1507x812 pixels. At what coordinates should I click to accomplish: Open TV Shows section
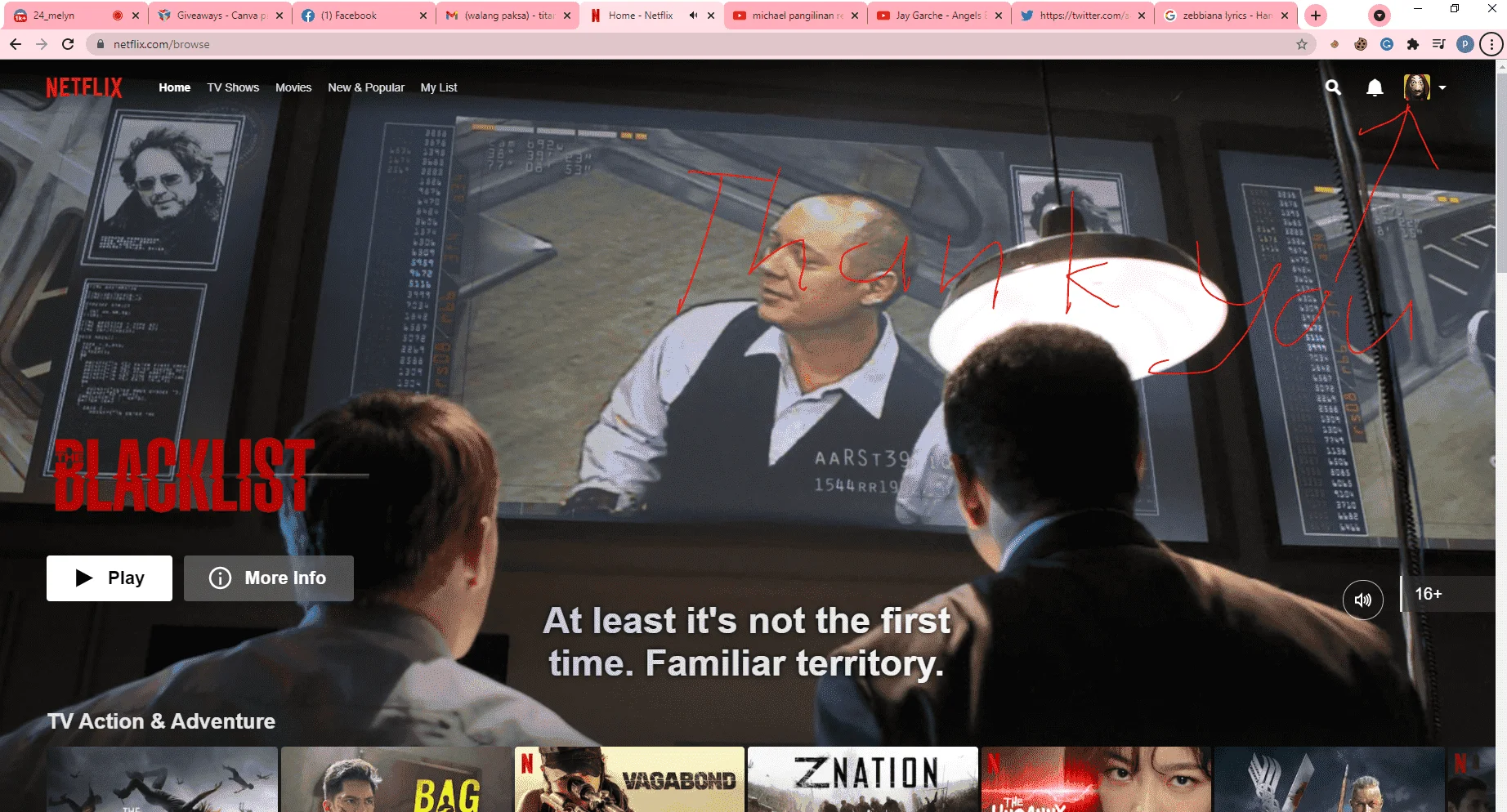click(233, 87)
